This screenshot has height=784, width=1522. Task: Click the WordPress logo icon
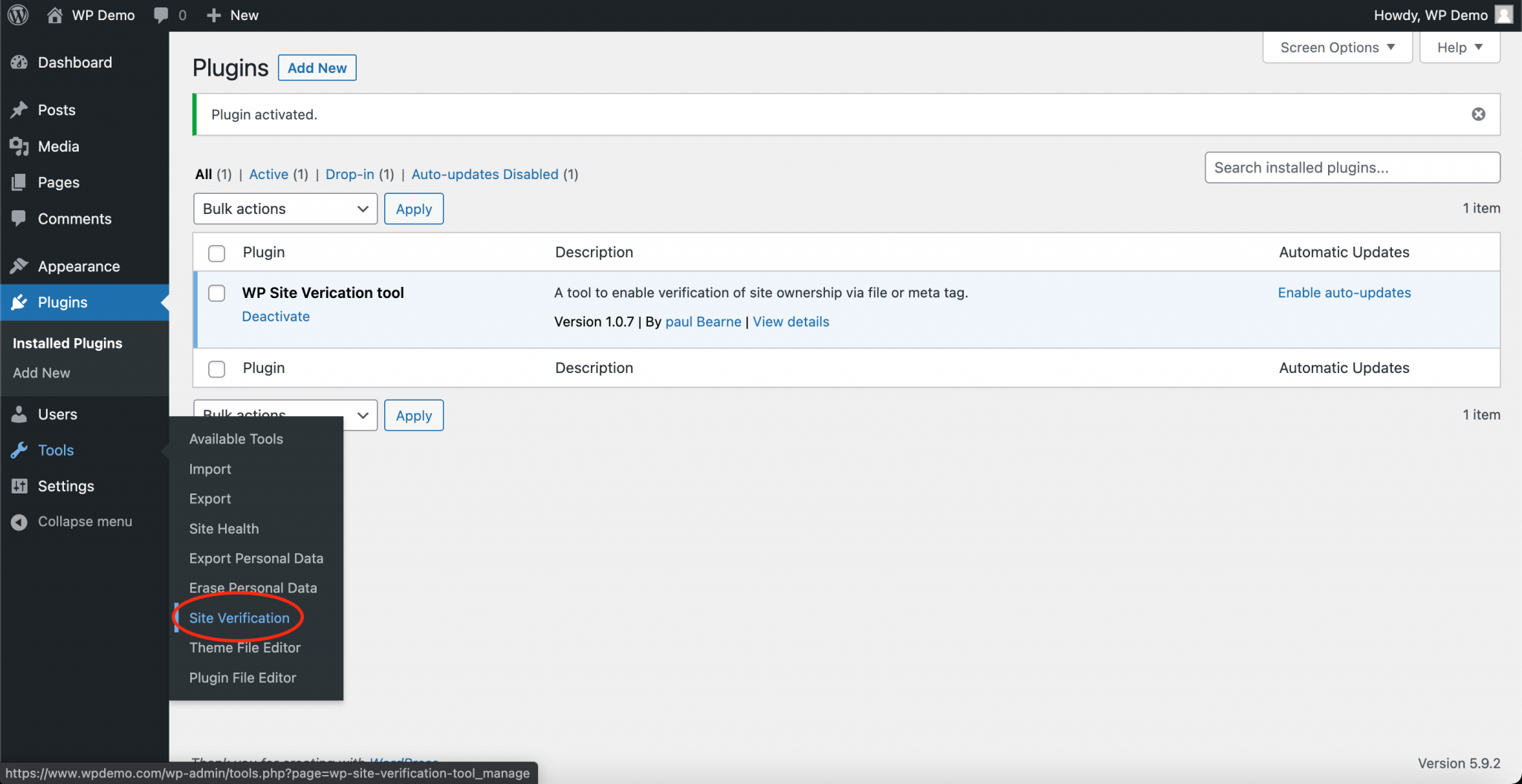coord(18,15)
